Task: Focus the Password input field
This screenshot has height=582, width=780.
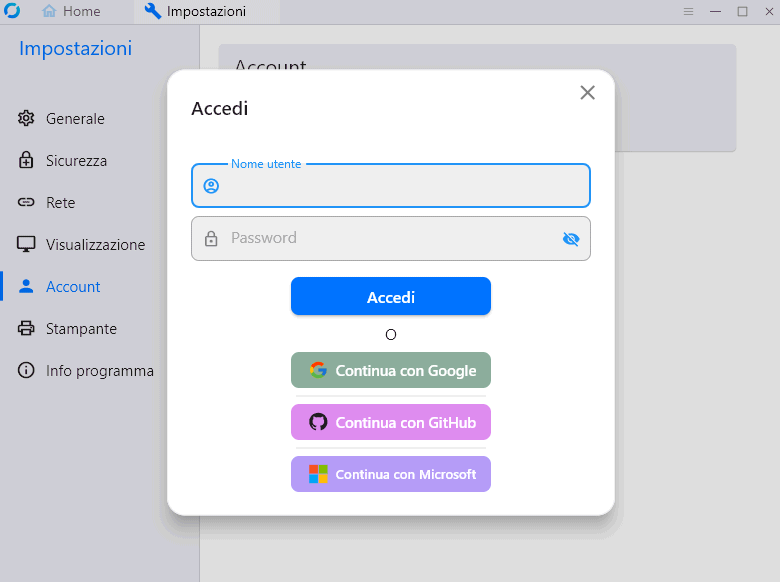Action: 391,238
